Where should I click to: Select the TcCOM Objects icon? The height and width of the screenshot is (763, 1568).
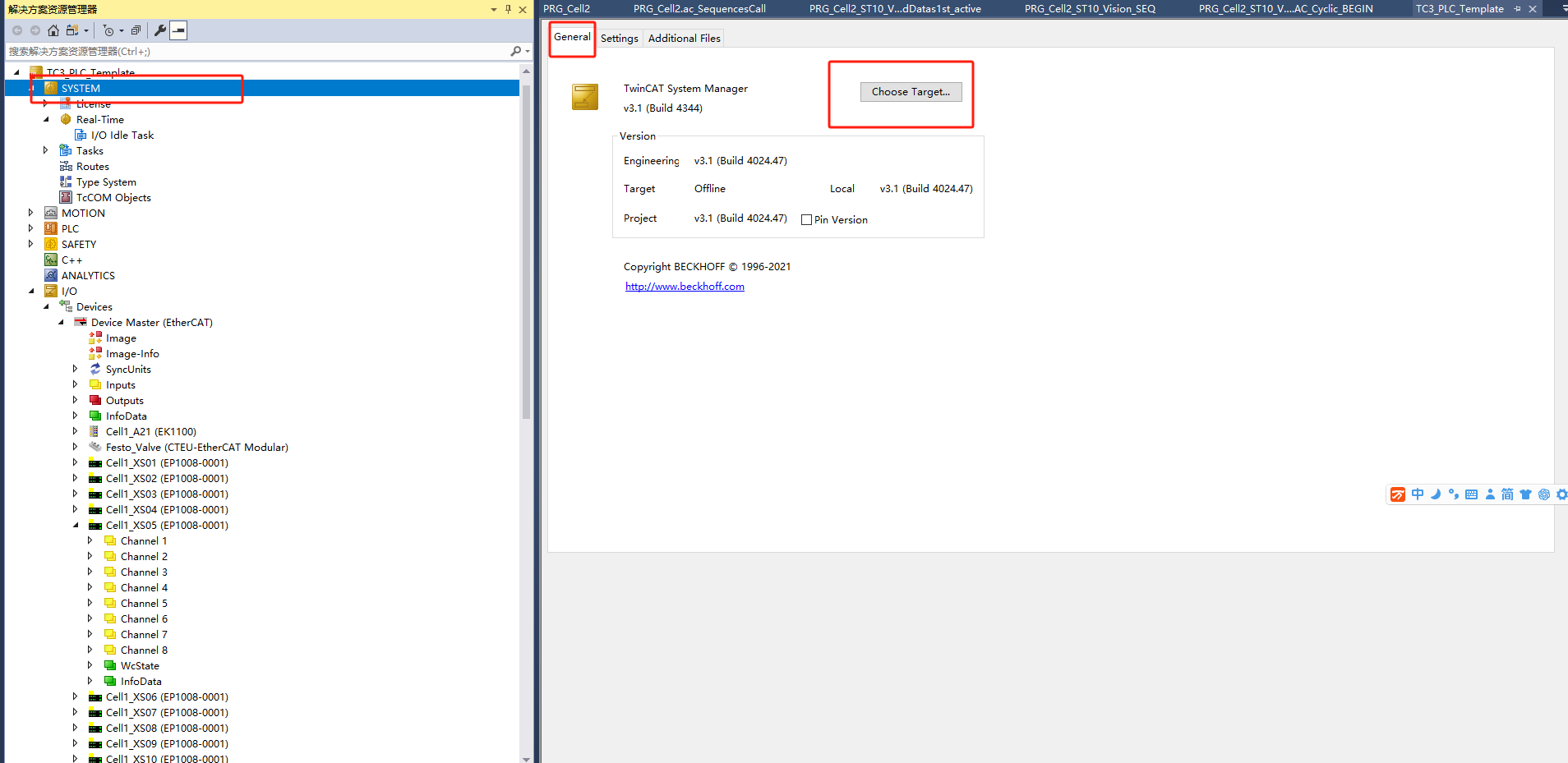[x=66, y=197]
